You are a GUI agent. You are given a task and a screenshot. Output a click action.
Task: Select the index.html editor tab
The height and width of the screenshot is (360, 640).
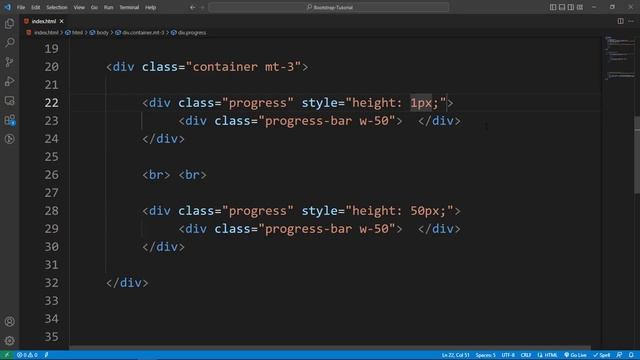44,21
